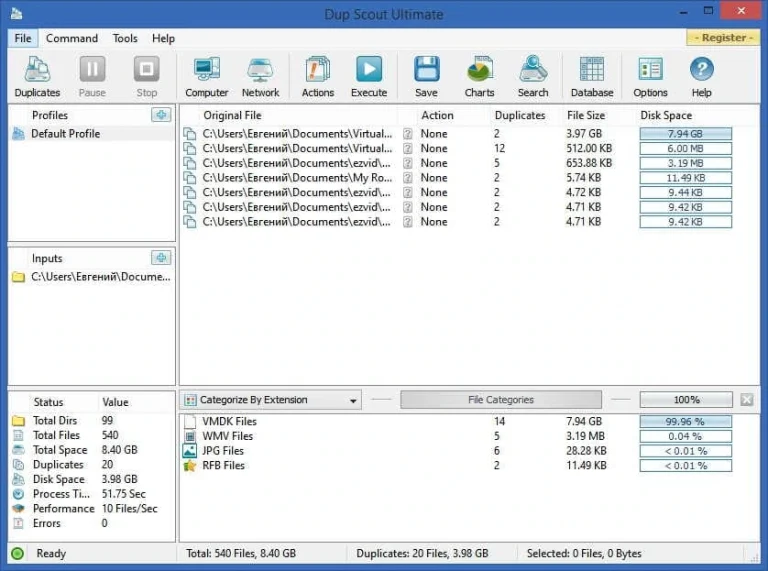Click the 0.04 % category bar
Screen dimensions: 768x571
coord(686,436)
